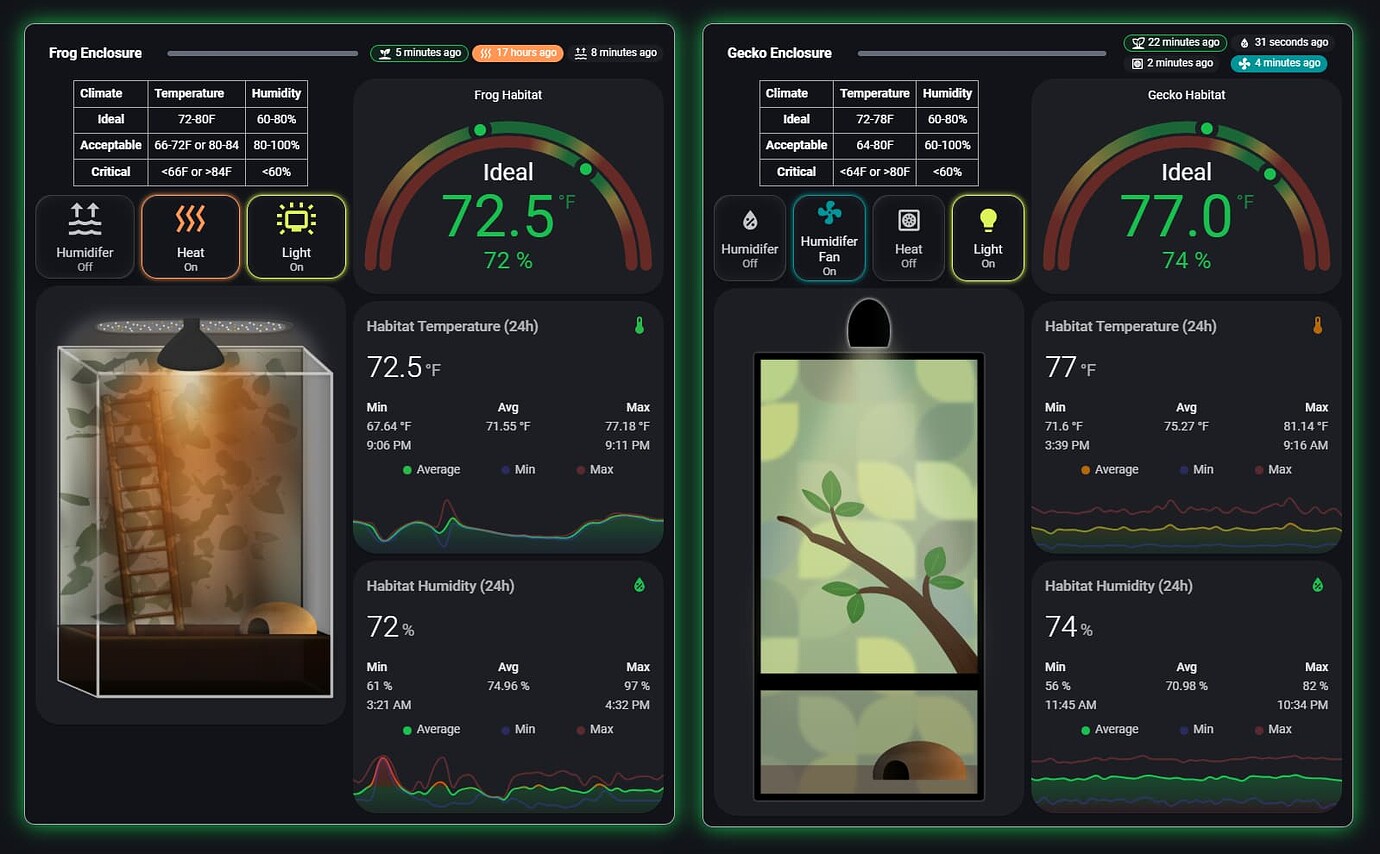Image resolution: width=1380 pixels, height=854 pixels.
Task: Click Frog '17 hours ago' heat chip
Action: click(x=518, y=53)
